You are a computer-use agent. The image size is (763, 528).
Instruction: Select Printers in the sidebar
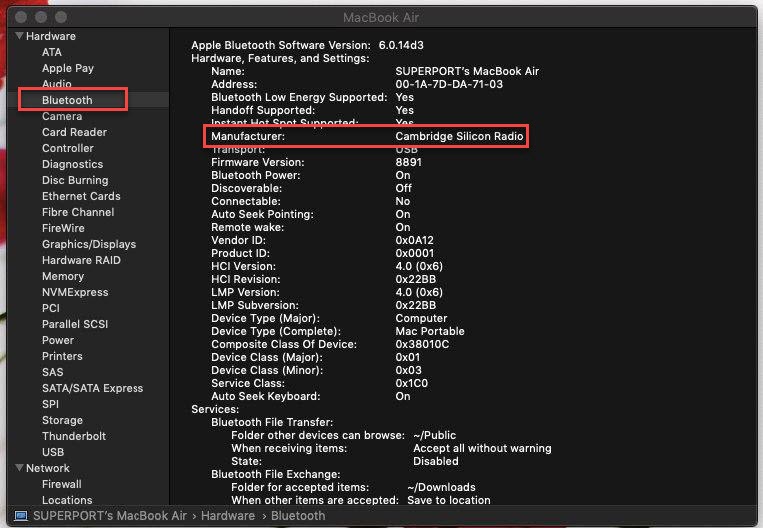(62, 356)
